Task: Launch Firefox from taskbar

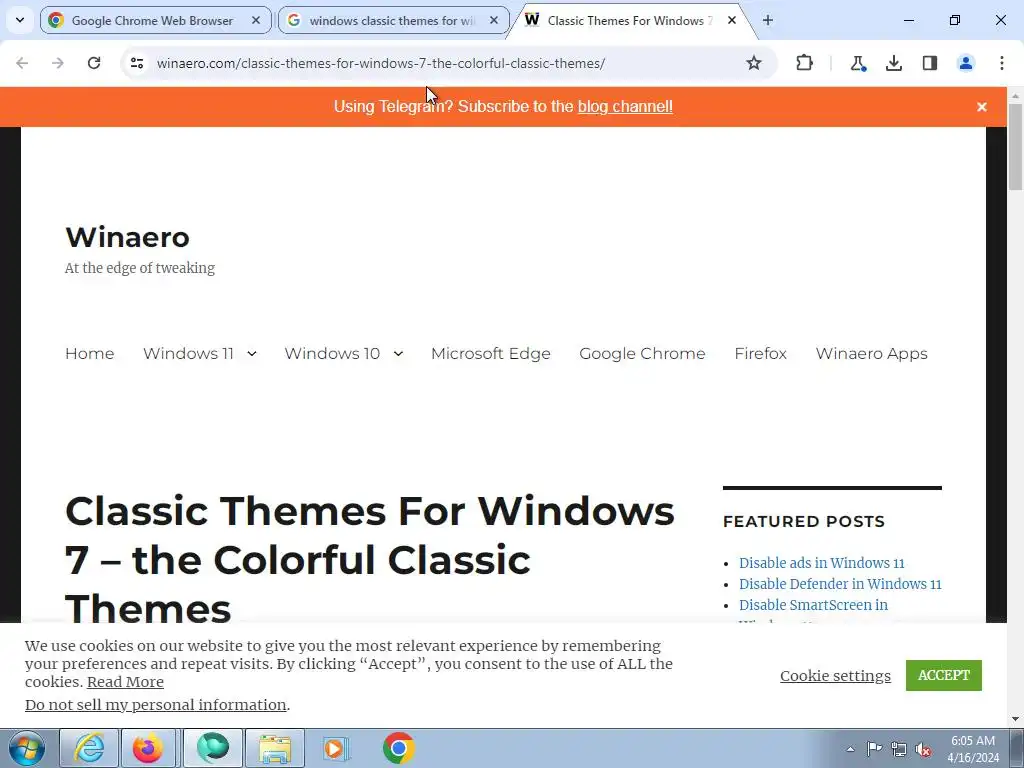Action: click(148, 748)
